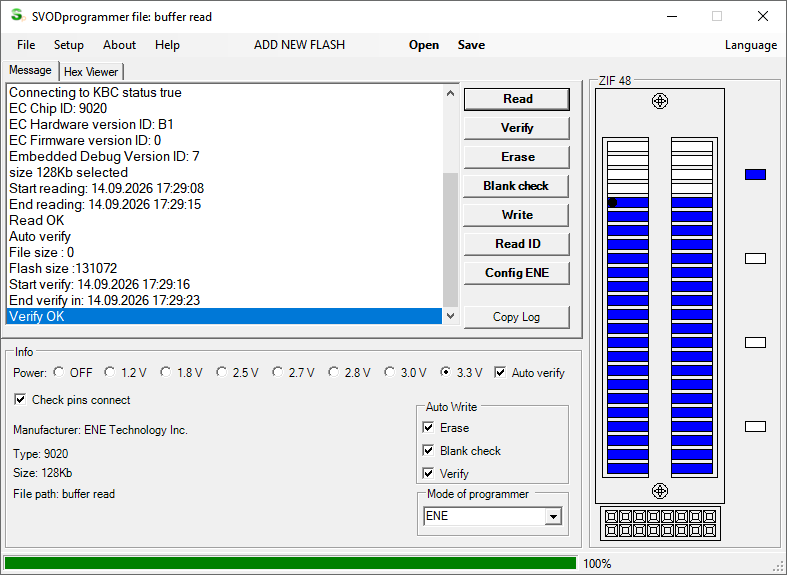Select the 'Read OK' log line
The height and width of the screenshot is (575, 787).
click(x=224, y=220)
